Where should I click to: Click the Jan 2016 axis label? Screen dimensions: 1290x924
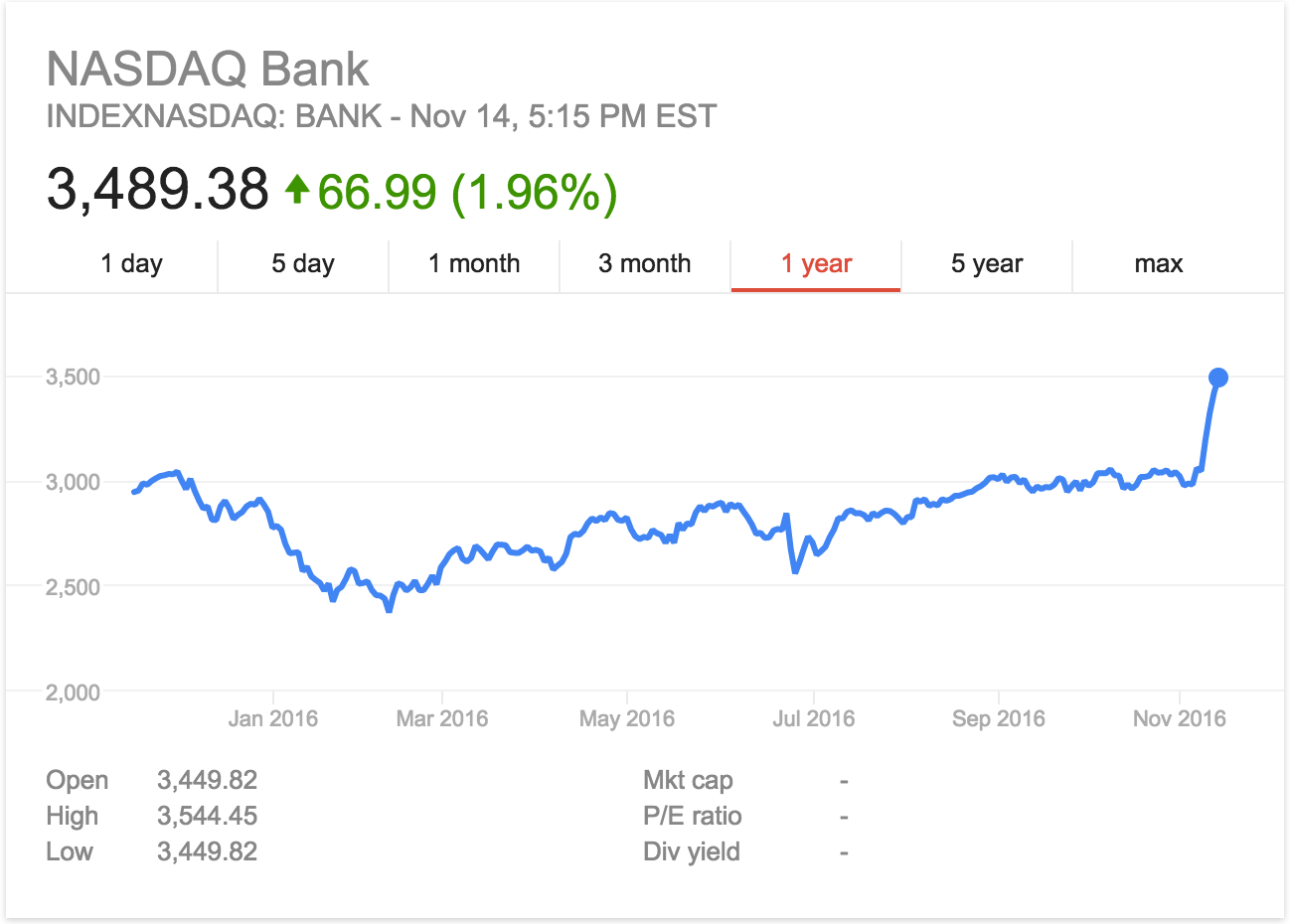273,718
